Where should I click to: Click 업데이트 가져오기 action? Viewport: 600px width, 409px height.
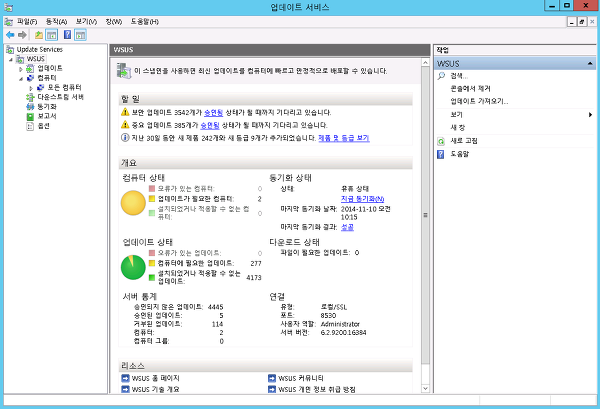coord(479,101)
